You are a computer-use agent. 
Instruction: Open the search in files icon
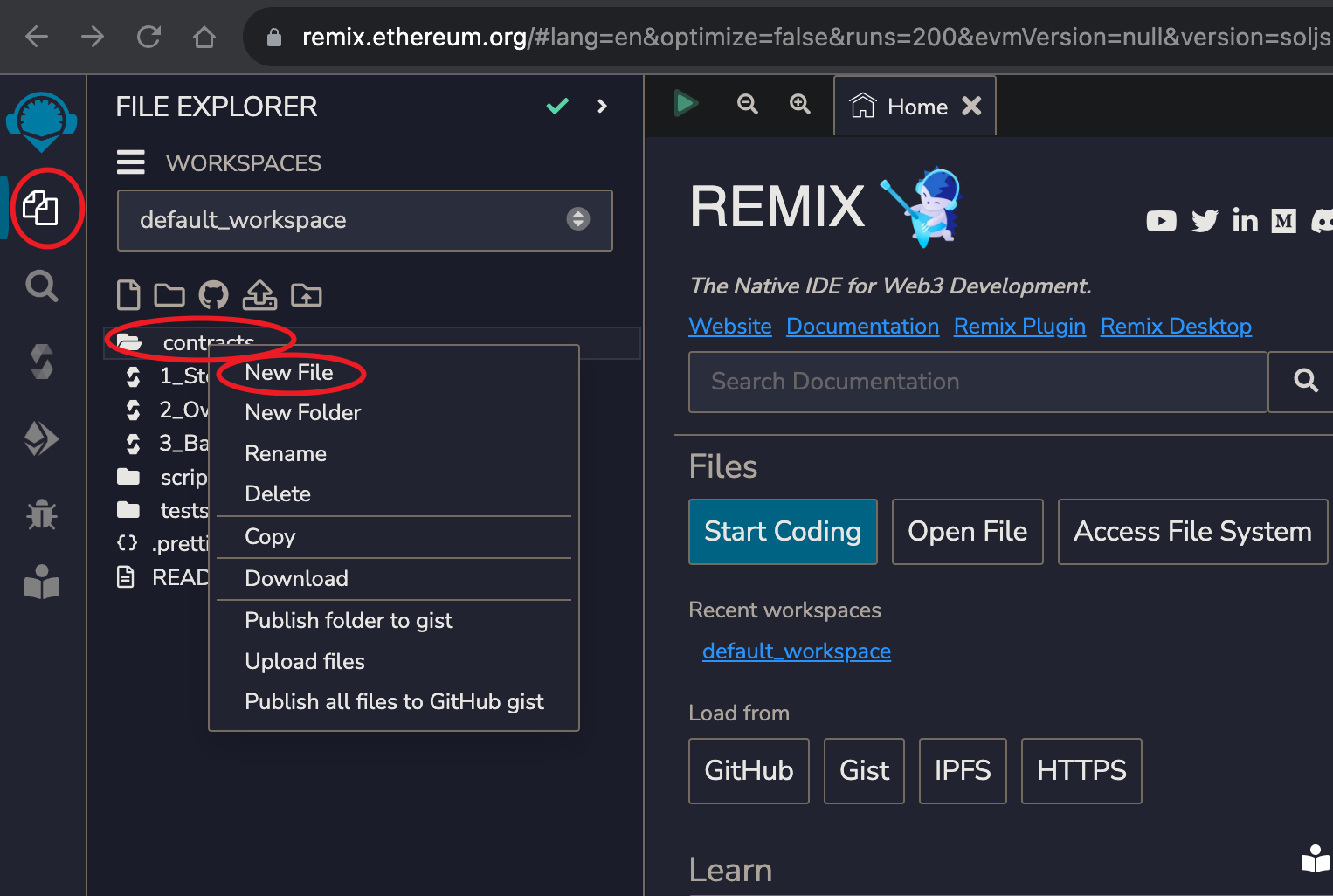pos(41,286)
